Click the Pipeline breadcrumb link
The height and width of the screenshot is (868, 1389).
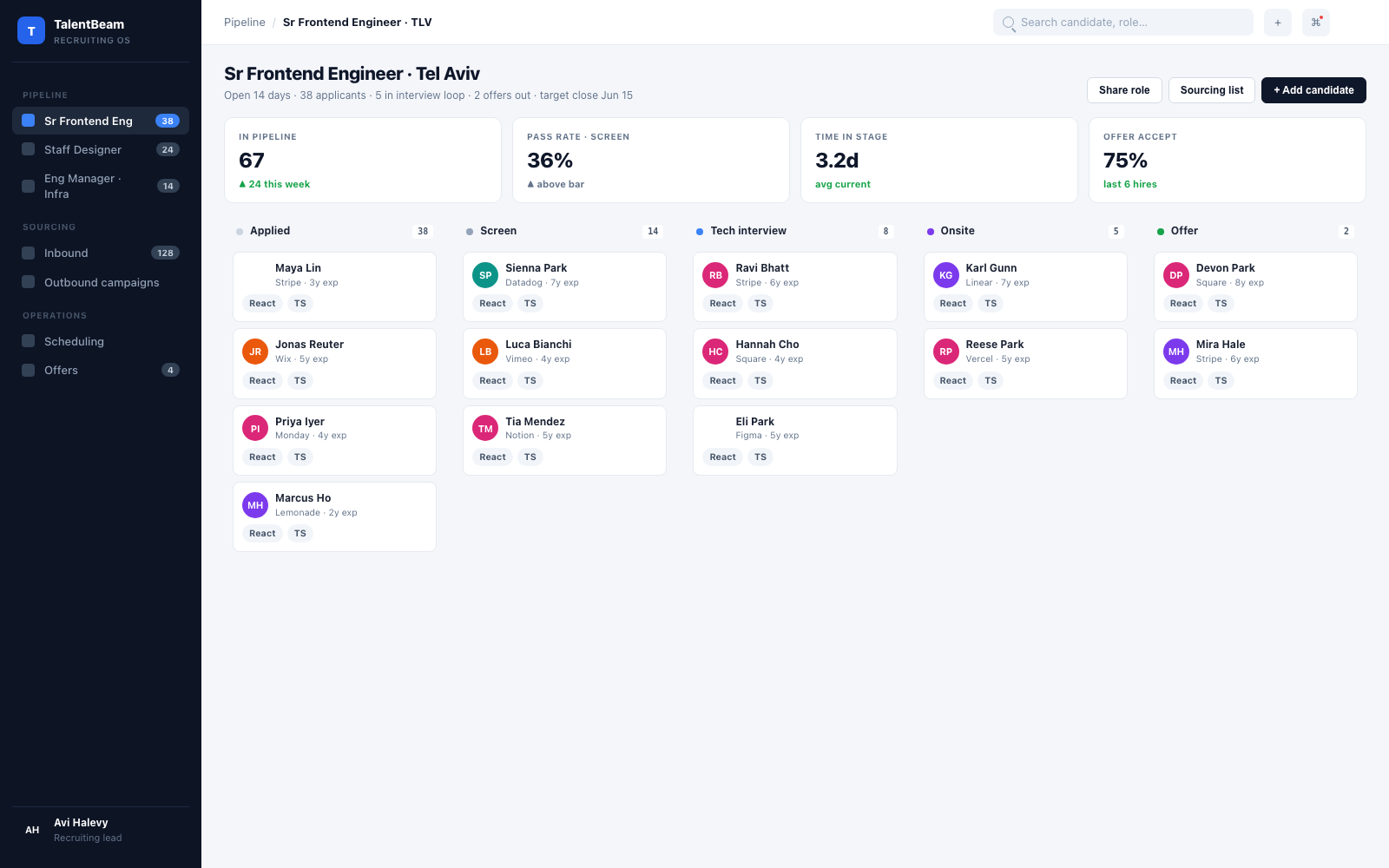point(245,23)
